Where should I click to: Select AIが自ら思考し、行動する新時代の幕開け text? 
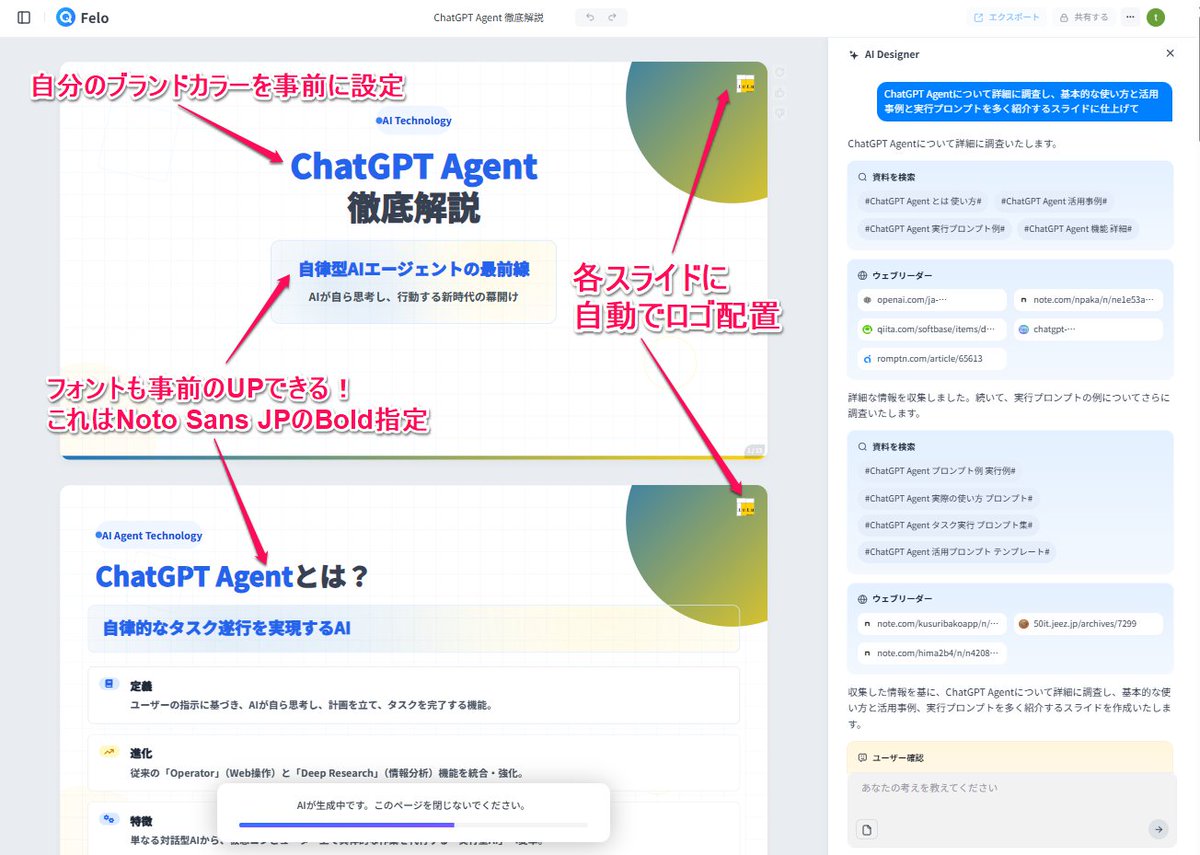coord(414,297)
